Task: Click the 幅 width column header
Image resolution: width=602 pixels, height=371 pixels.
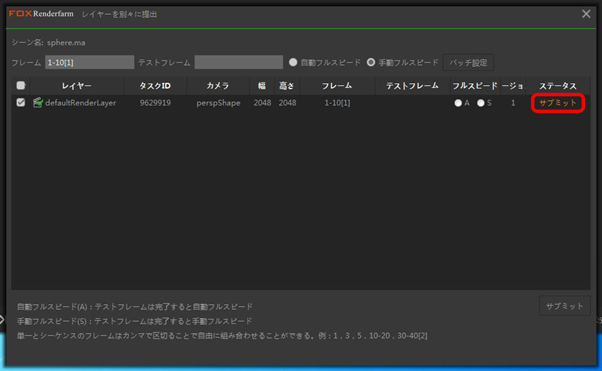Action: click(x=262, y=86)
